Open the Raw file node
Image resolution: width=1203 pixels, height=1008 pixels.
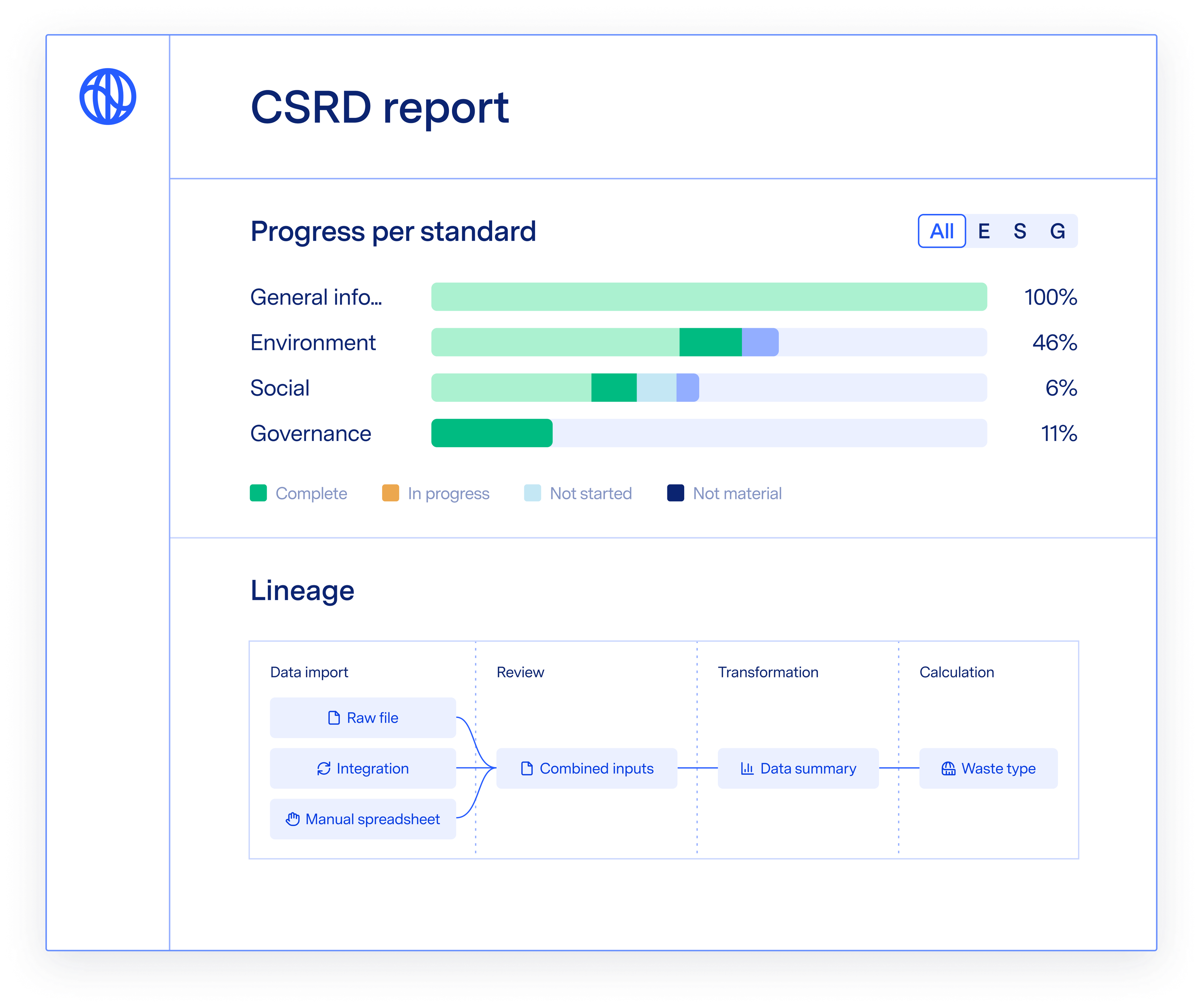[x=363, y=718]
